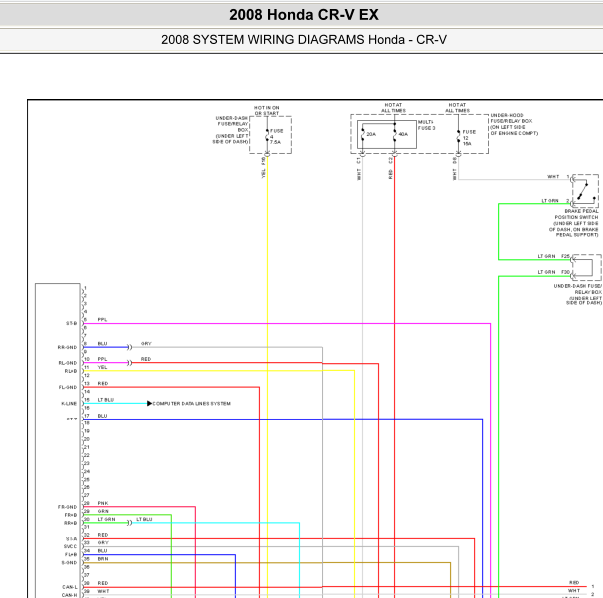Click the "BLU" wire color at pin 8
603x598 pixels.
tap(102, 343)
